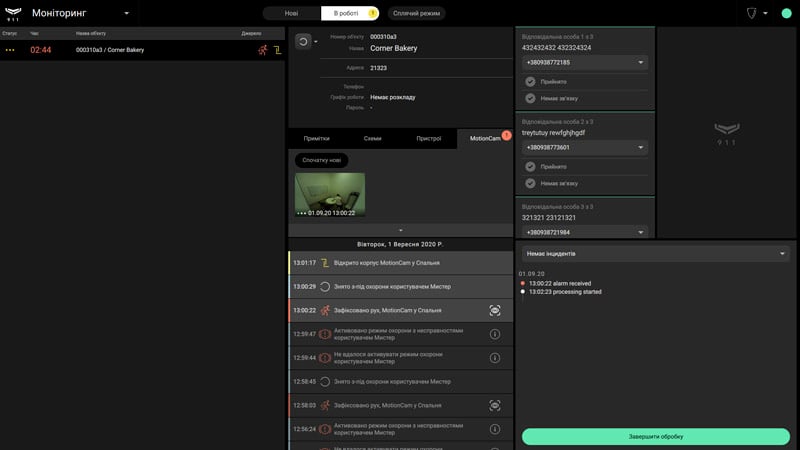Click motion icon on the 12:58:03 event
Screen dimensions: 800x450
(x=325, y=405)
